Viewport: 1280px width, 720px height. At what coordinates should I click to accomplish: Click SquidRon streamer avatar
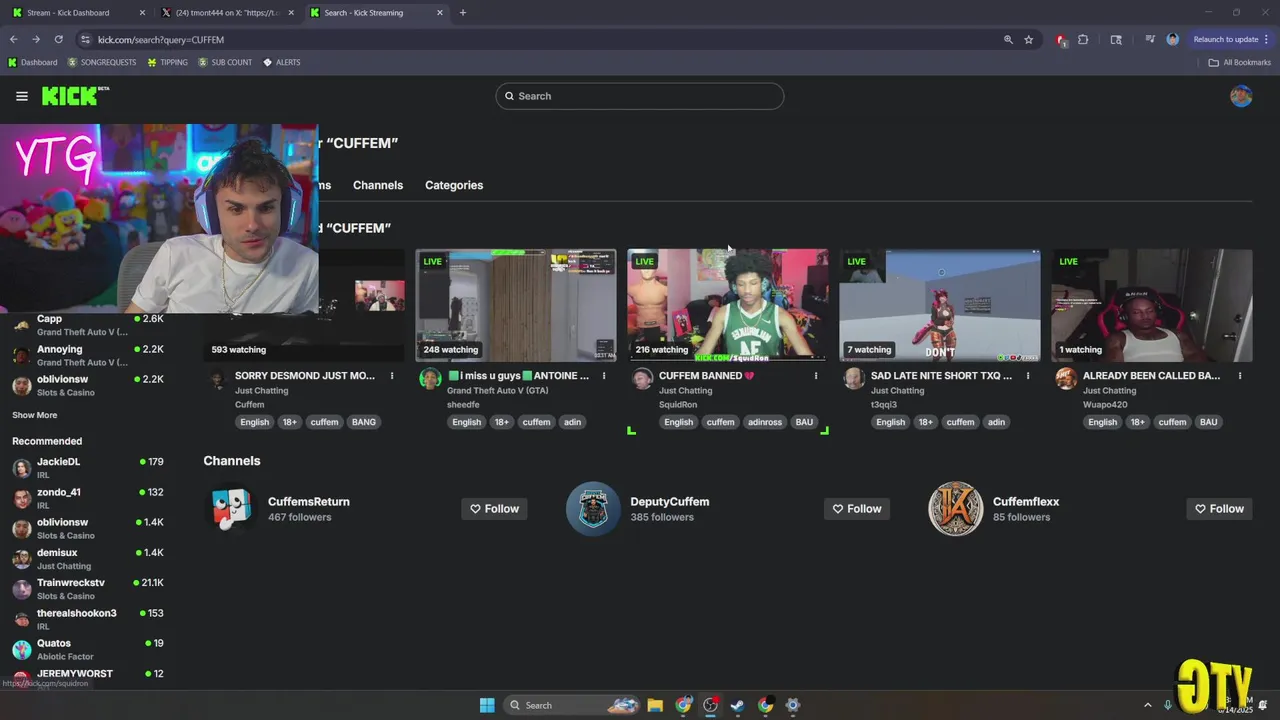pos(642,379)
